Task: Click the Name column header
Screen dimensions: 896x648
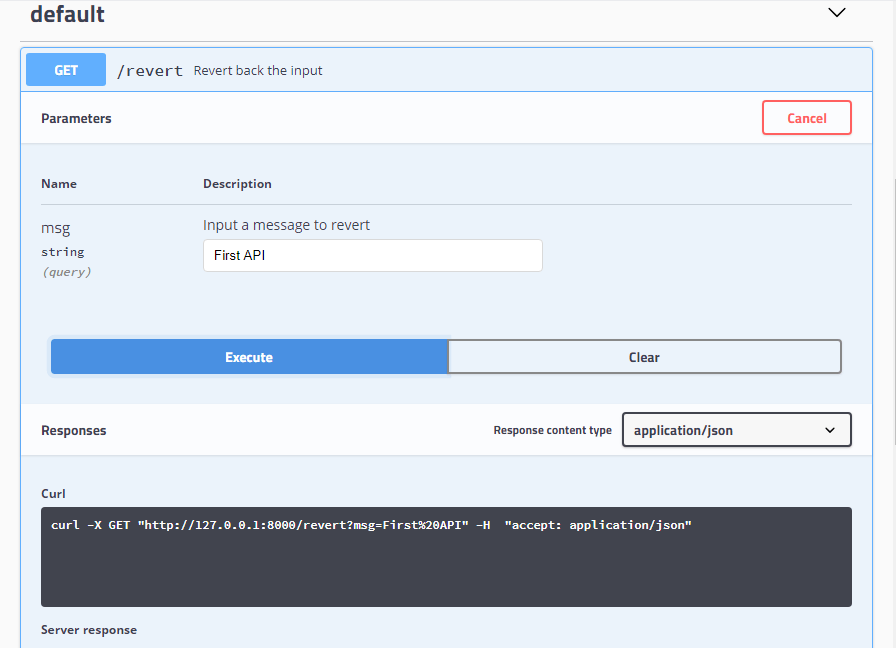Action: [59, 184]
